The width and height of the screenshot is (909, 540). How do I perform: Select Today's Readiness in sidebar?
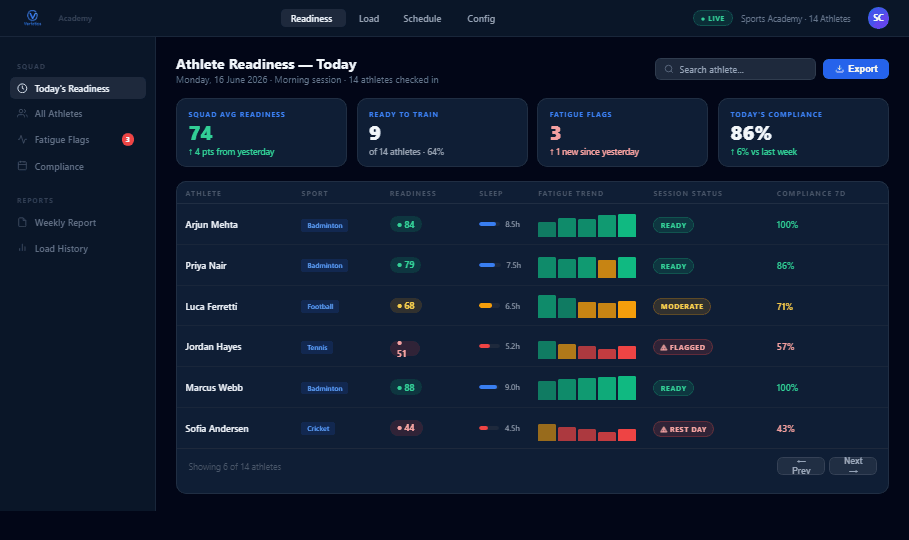click(x=78, y=88)
